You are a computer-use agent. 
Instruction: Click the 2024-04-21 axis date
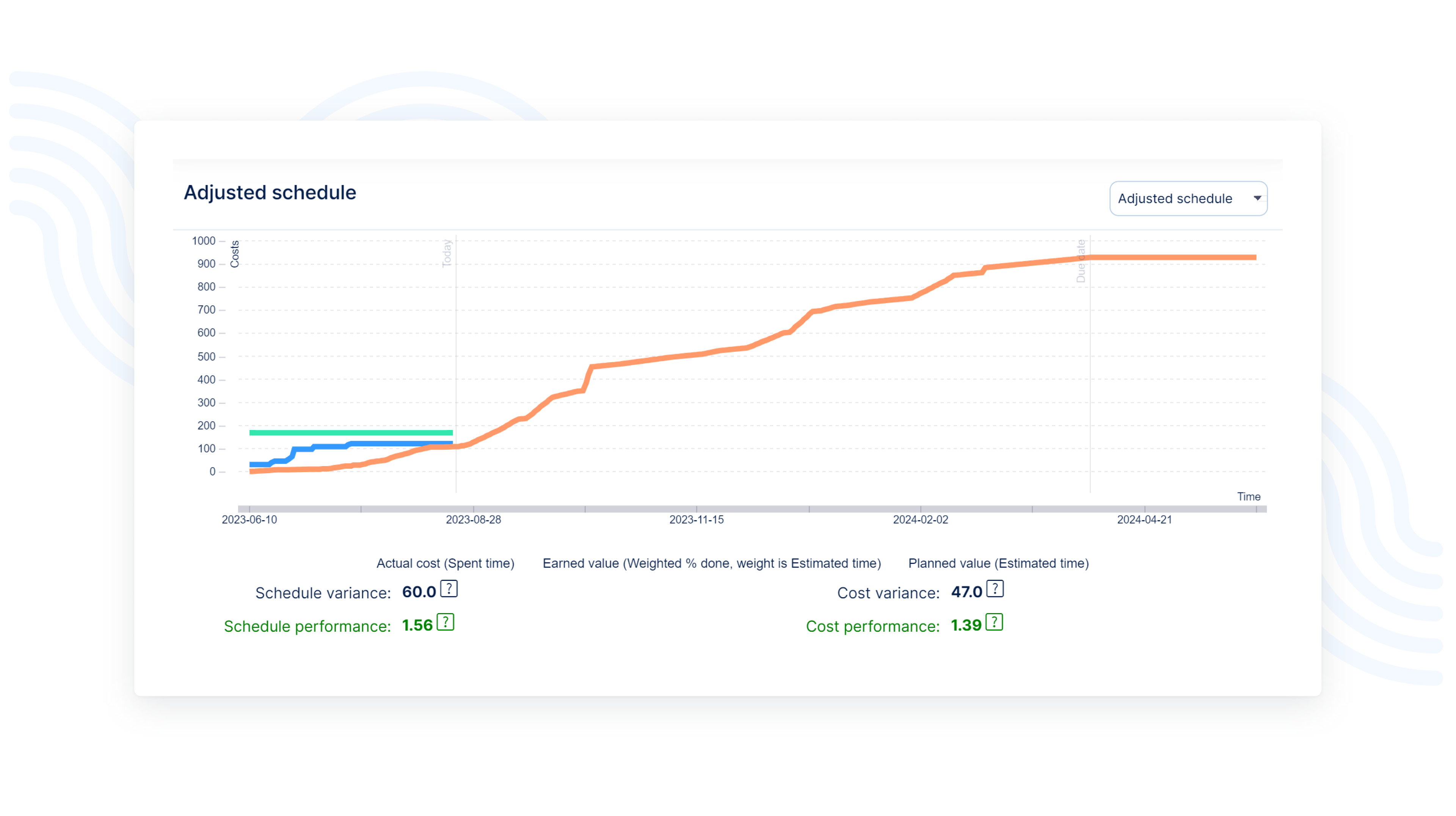(1144, 520)
